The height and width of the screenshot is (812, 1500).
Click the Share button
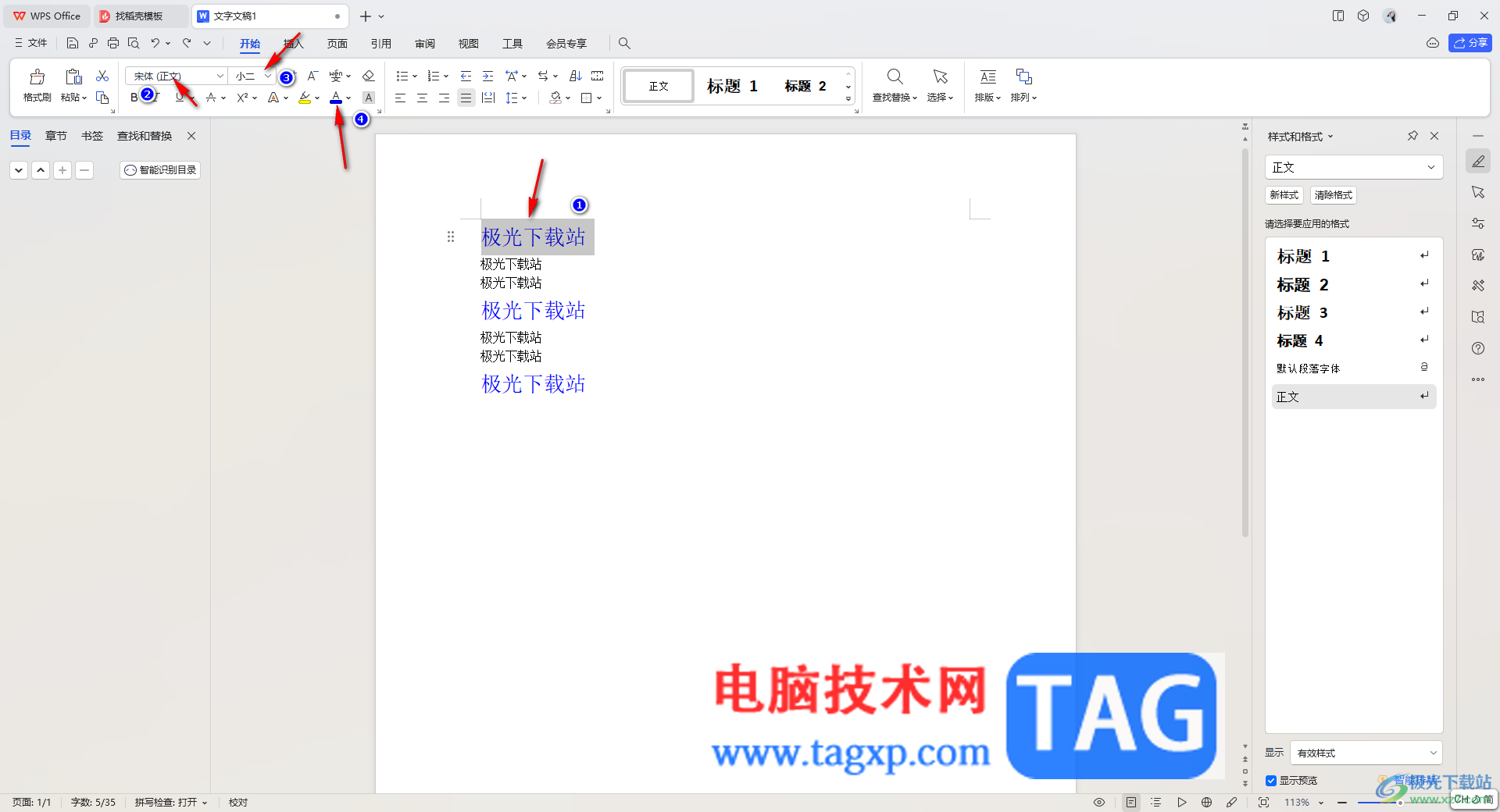point(1470,43)
